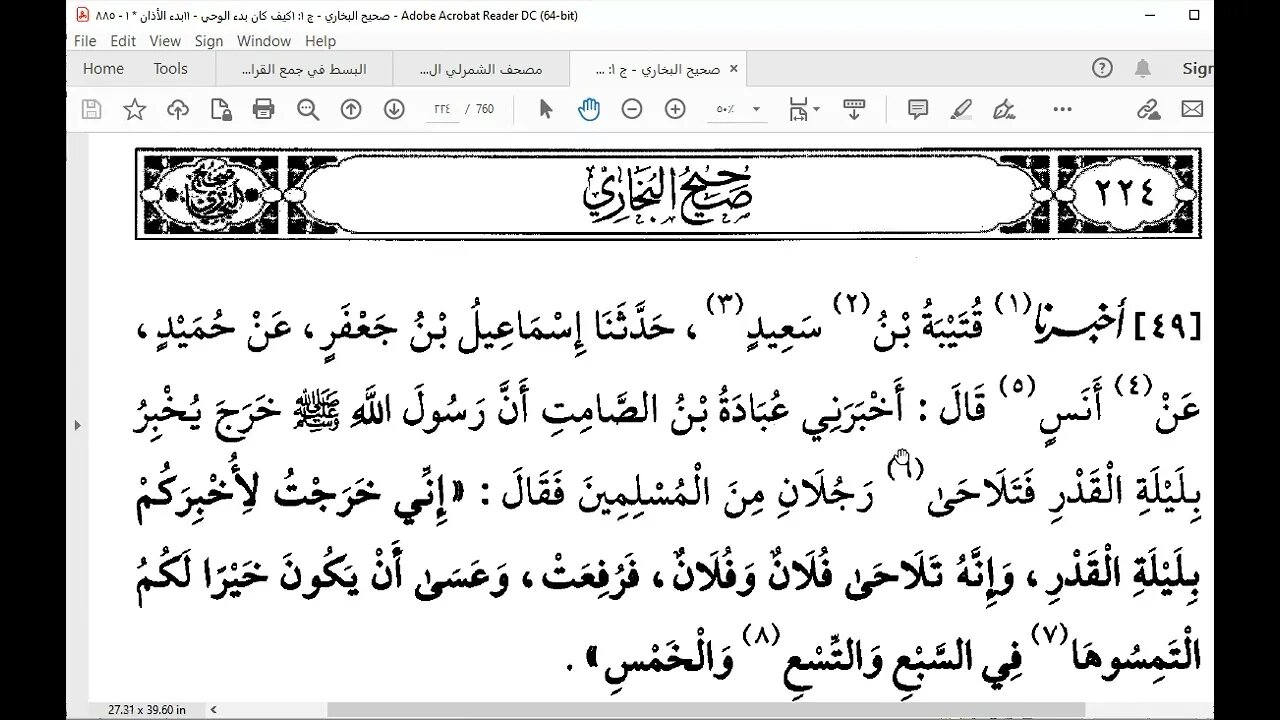Screen dimensions: 1280x720
Task: Open the Help question mark icon
Action: [x=1102, y=68]
